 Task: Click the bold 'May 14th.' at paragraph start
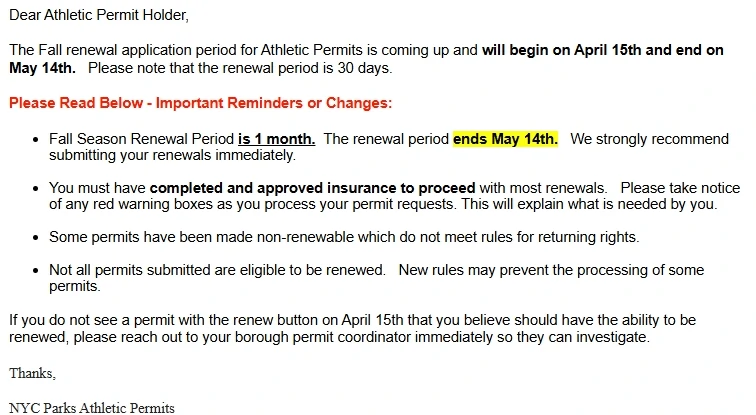[42, 68]
